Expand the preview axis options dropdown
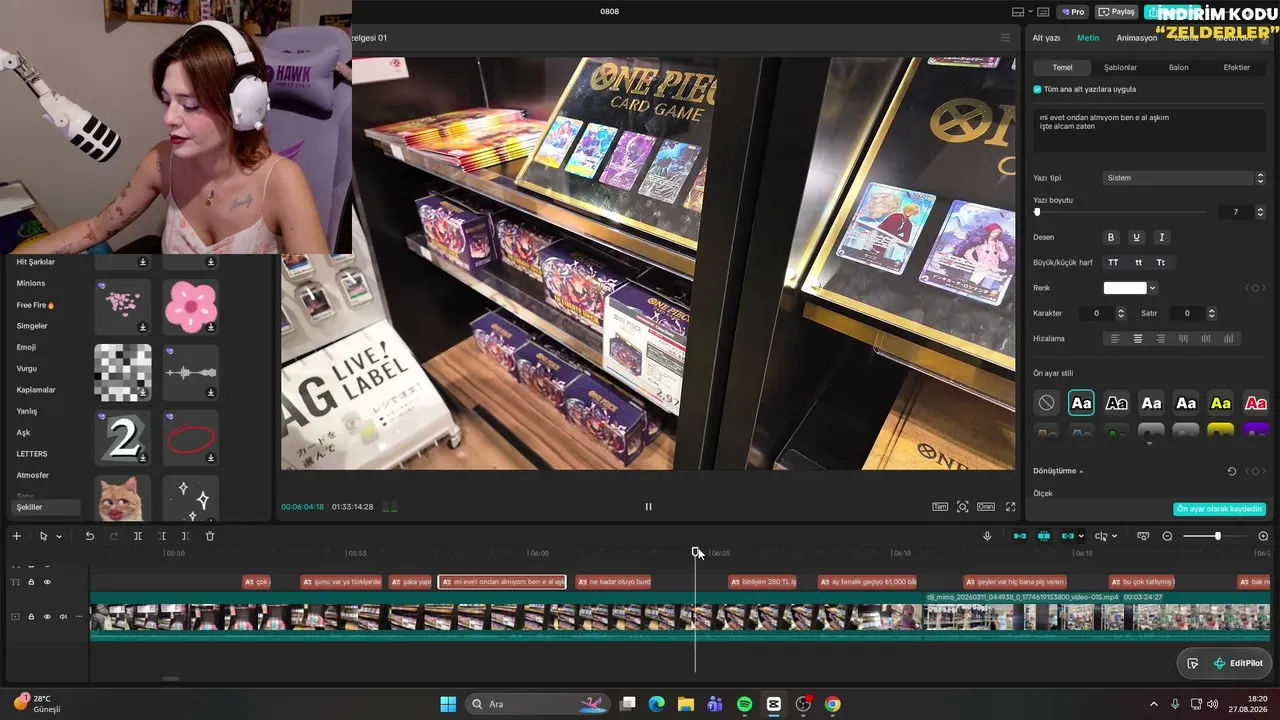This screenshot has height=720, width=1280. click(1114, 537)
